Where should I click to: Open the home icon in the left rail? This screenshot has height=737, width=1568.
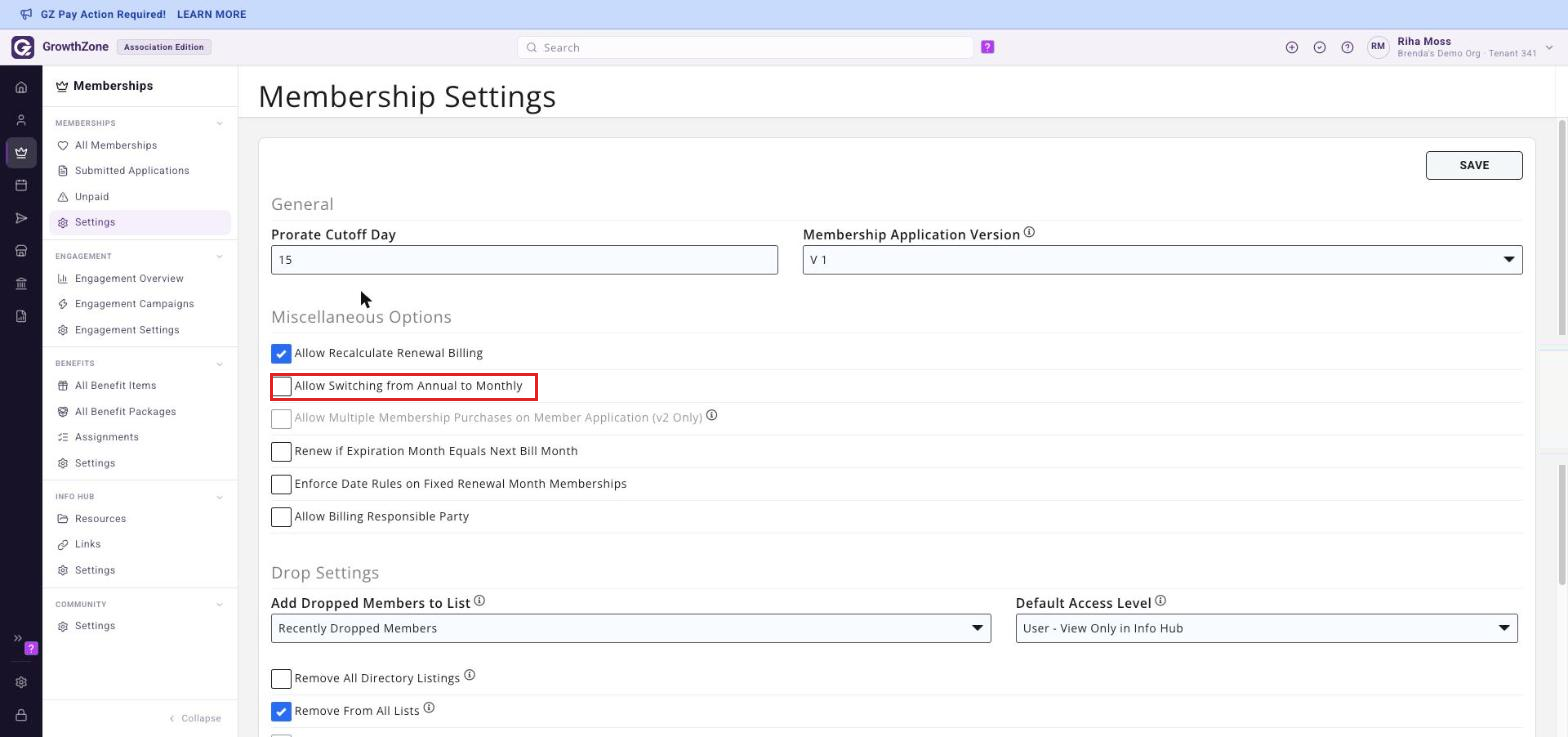click(x=21, y=87)
